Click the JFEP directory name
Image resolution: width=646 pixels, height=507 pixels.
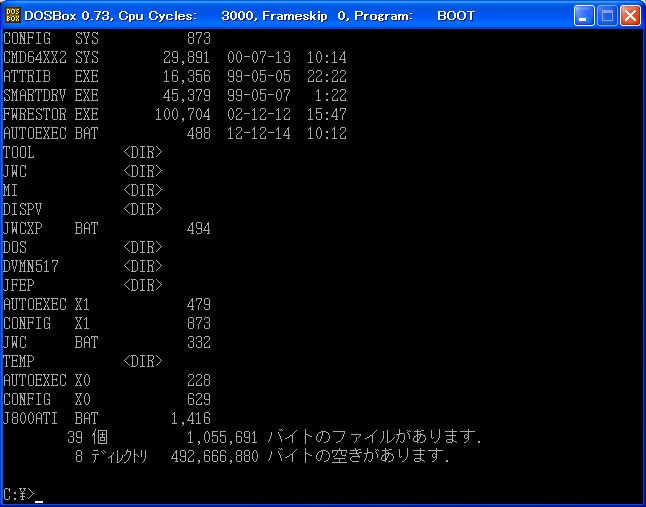coord(19,285)
